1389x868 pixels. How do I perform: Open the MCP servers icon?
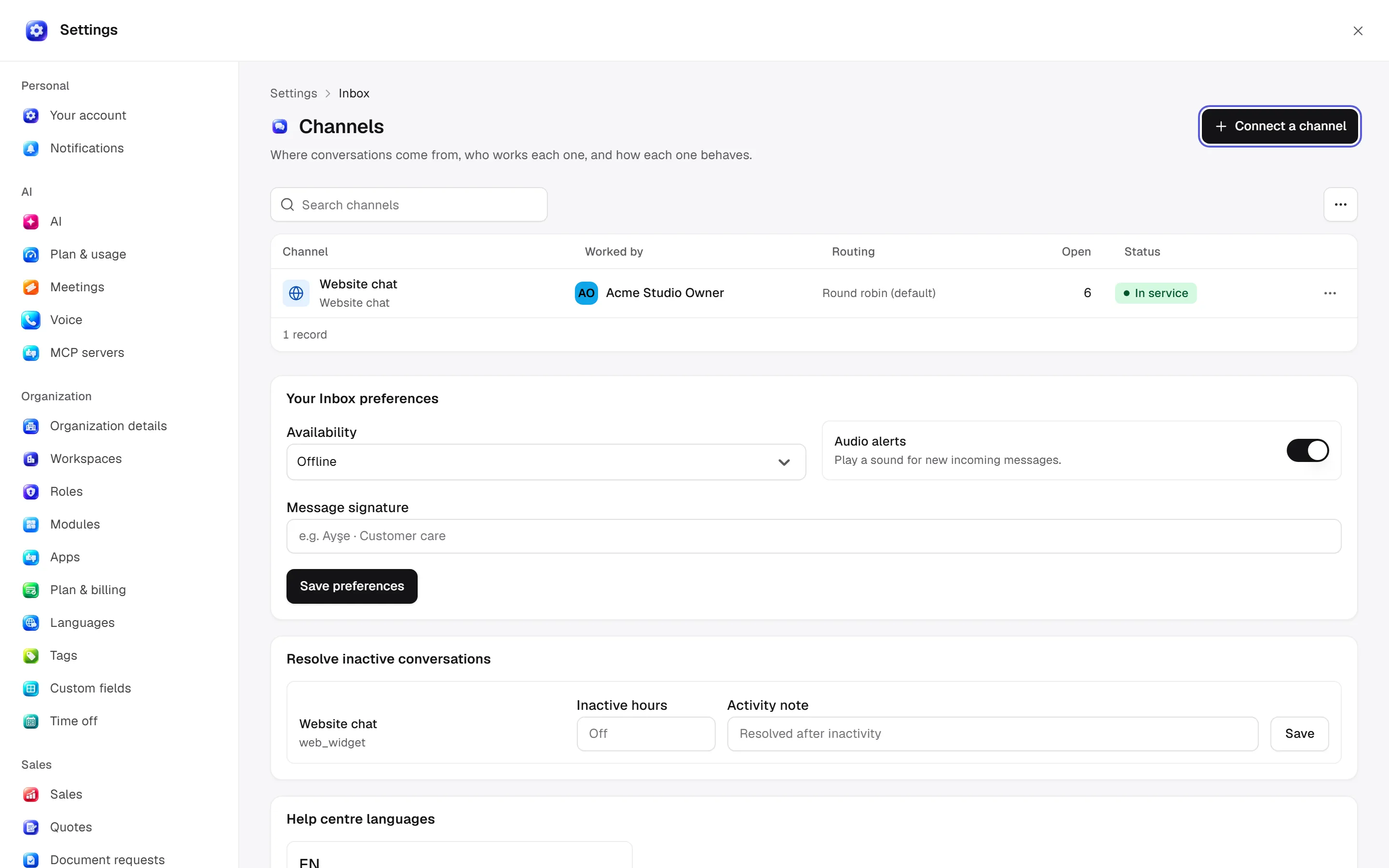(x=30, y=353)
